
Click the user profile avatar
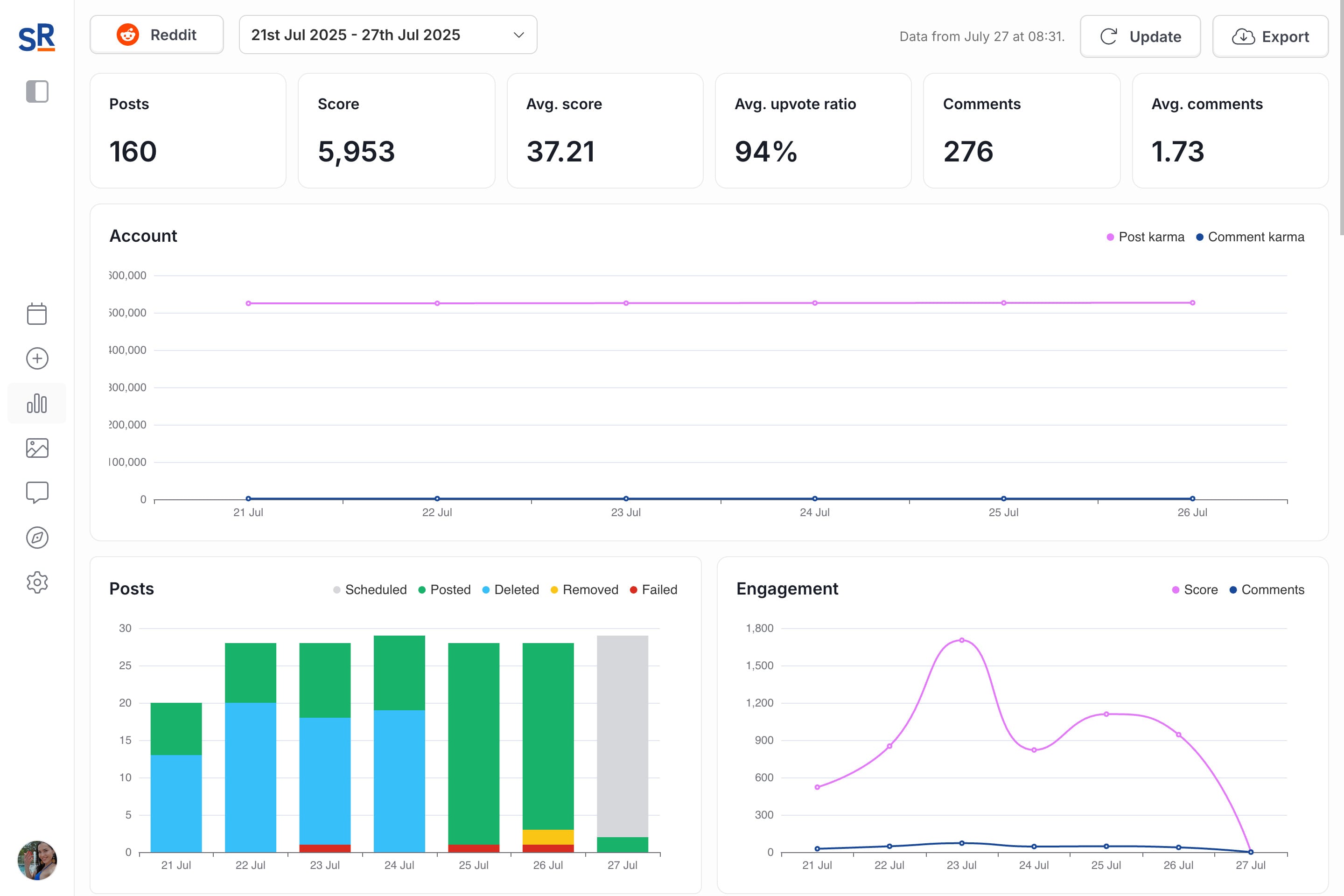pos(37,860)
